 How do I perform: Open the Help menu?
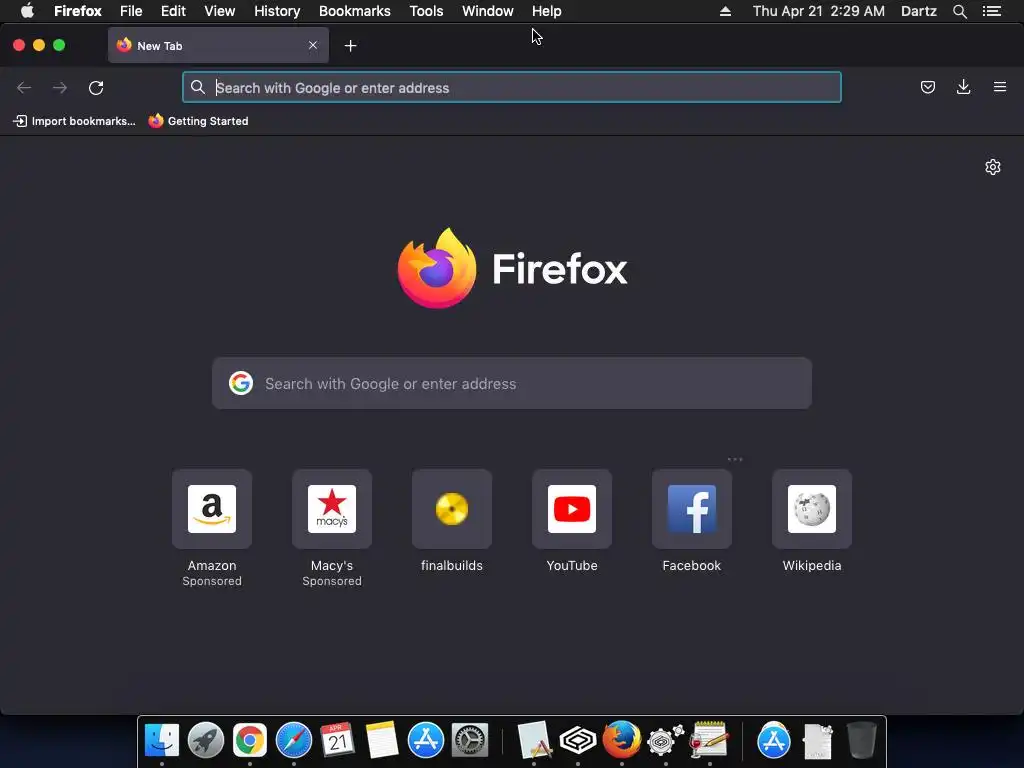click(x=547, y=11)
